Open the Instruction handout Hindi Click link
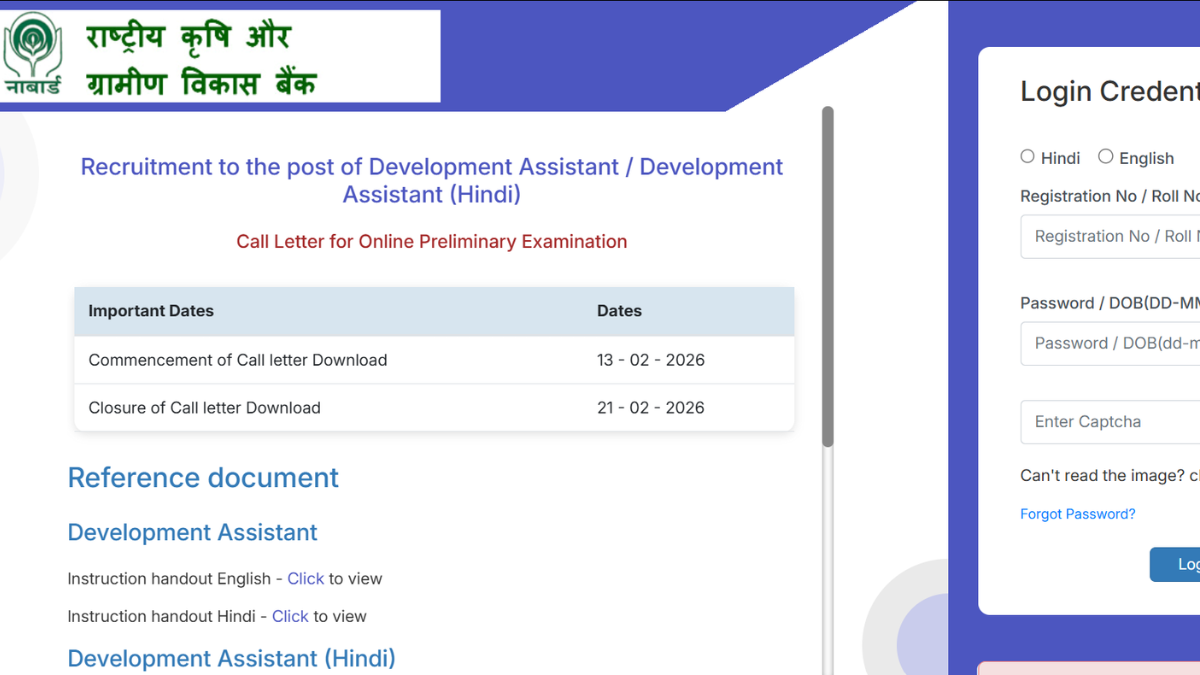The width and height of the screenshot is (1200, 675). (290, 617)
